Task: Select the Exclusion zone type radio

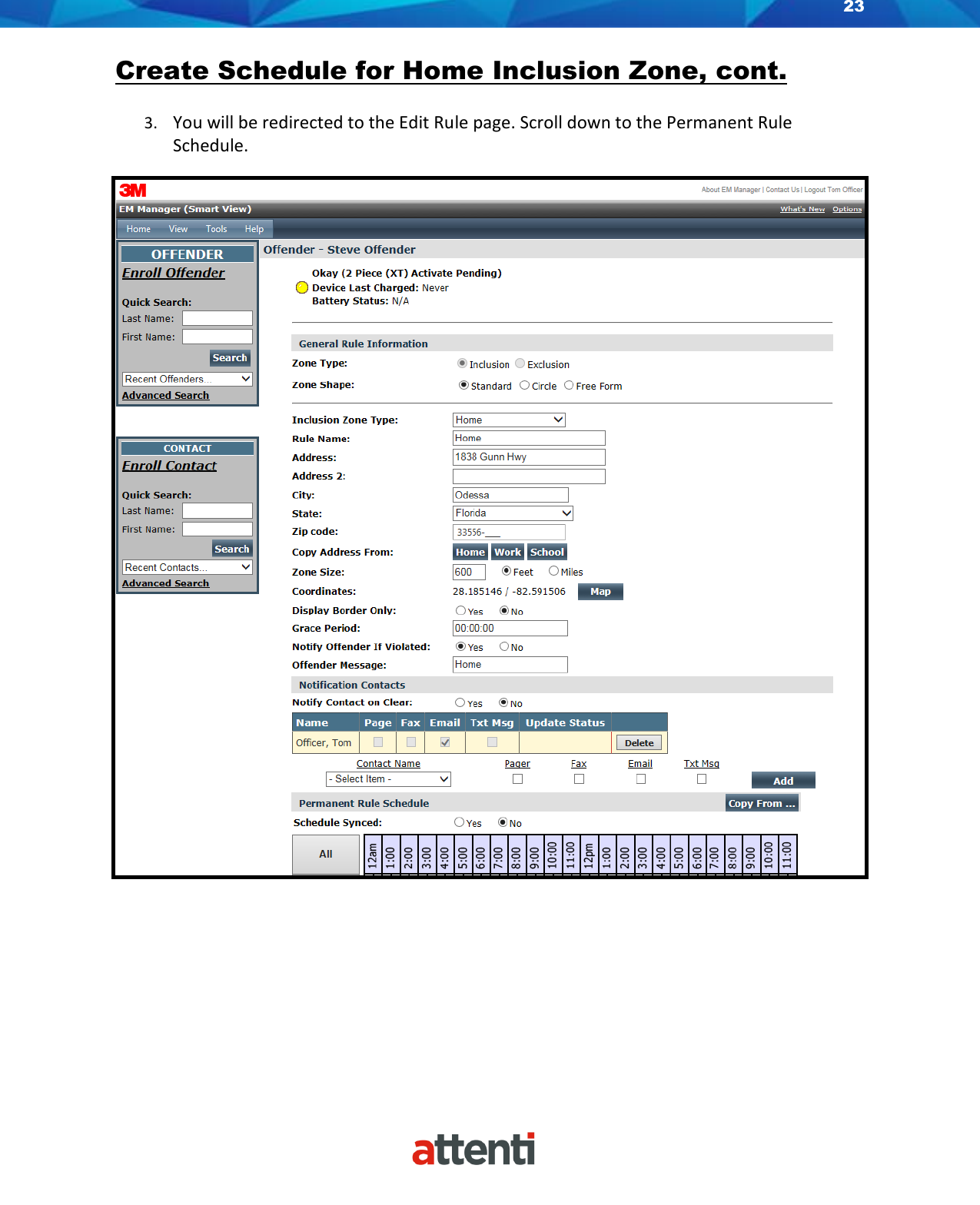Action: [x=520, y=363]
